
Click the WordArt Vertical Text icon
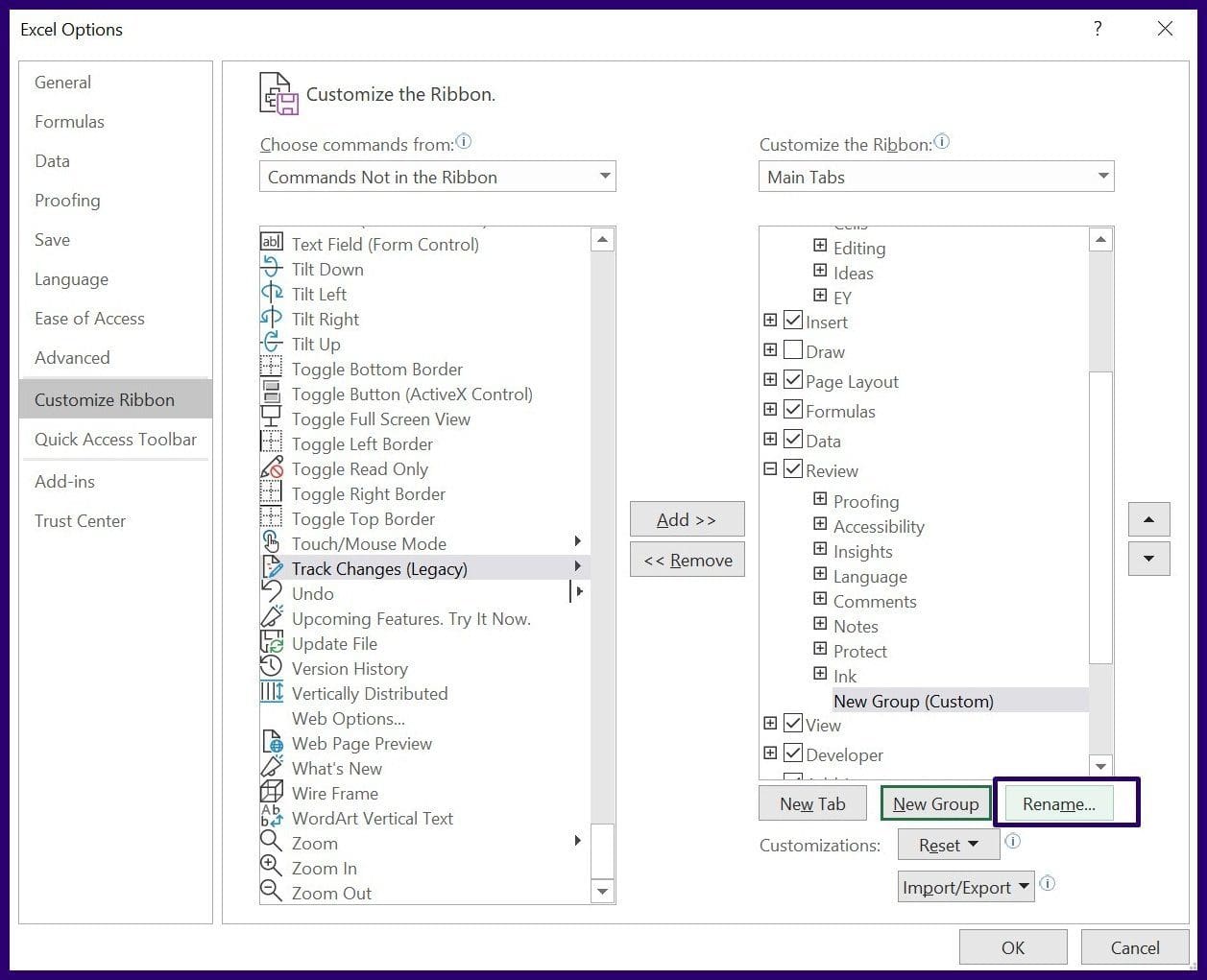click(272, 817)
